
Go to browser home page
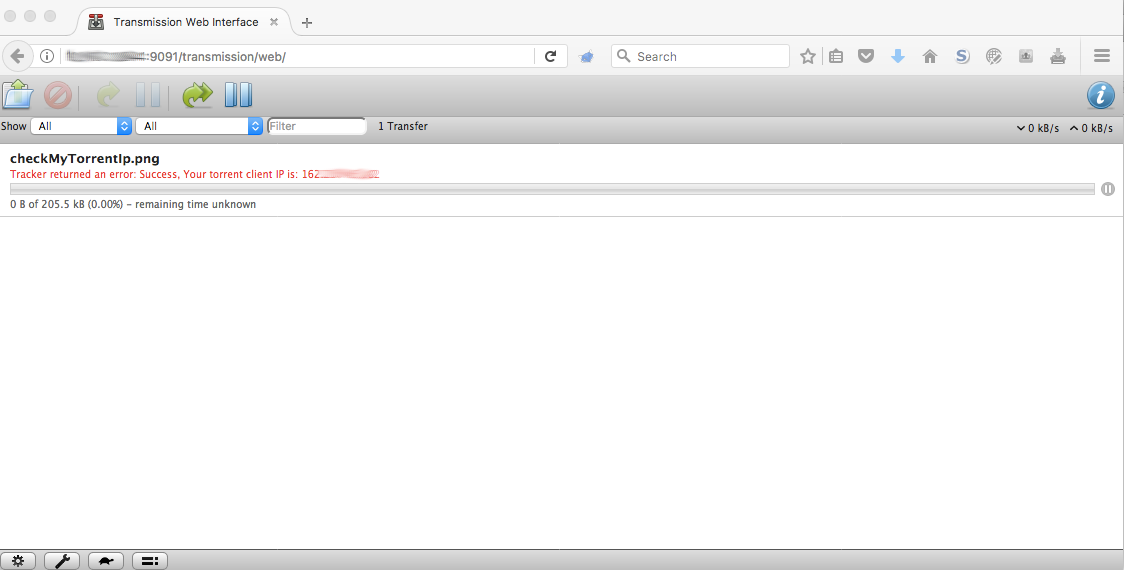point(930,56)
